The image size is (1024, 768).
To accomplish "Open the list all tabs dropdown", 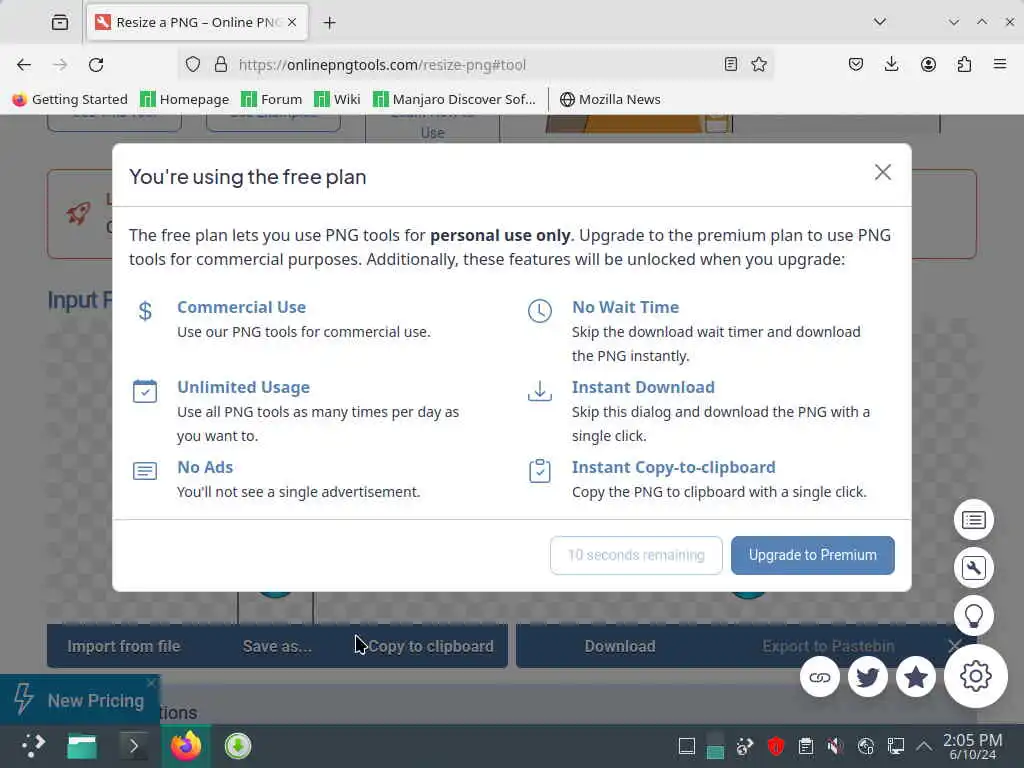I will pos(880,22).
